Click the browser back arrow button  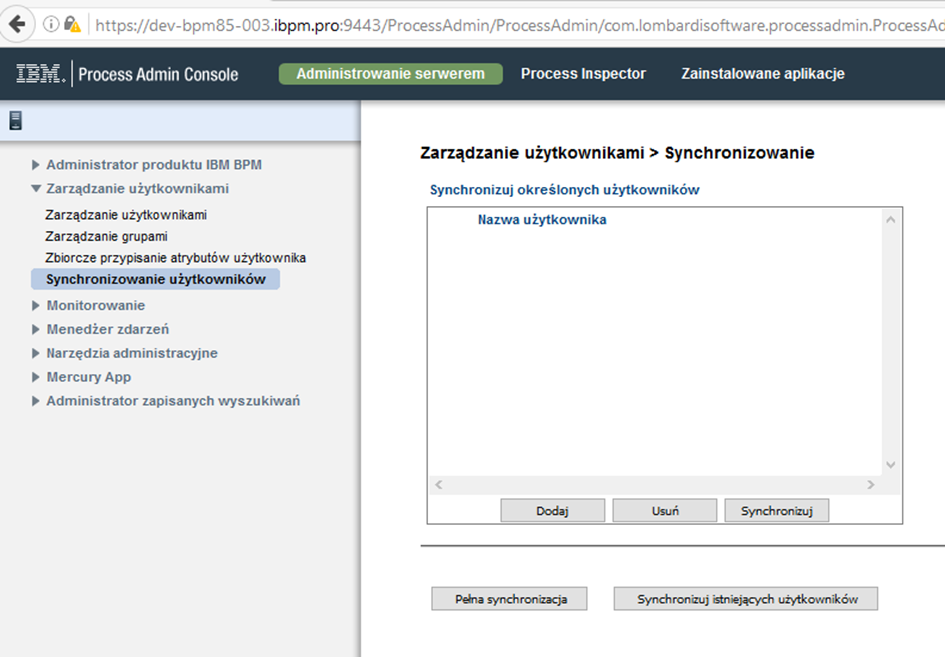coord(17,24)
